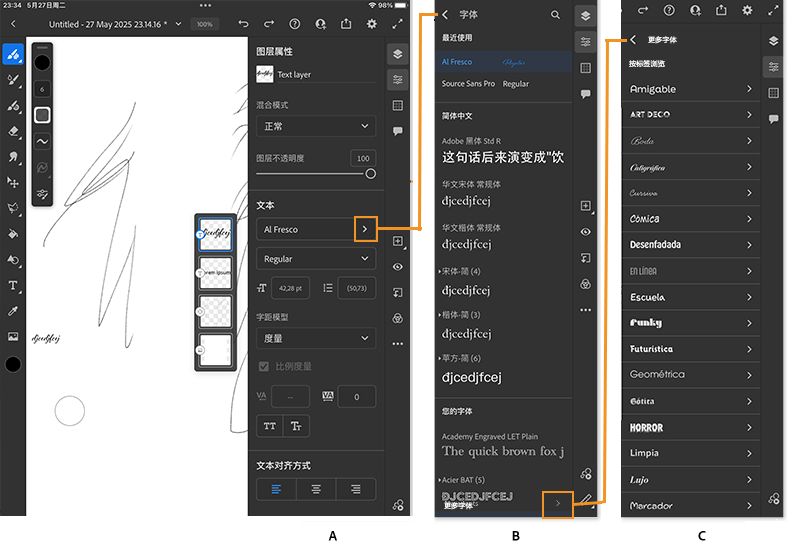Activate the text T tool
Image resolution: width=800 pixels, height=556 pixels.
(x=13, y=285)
